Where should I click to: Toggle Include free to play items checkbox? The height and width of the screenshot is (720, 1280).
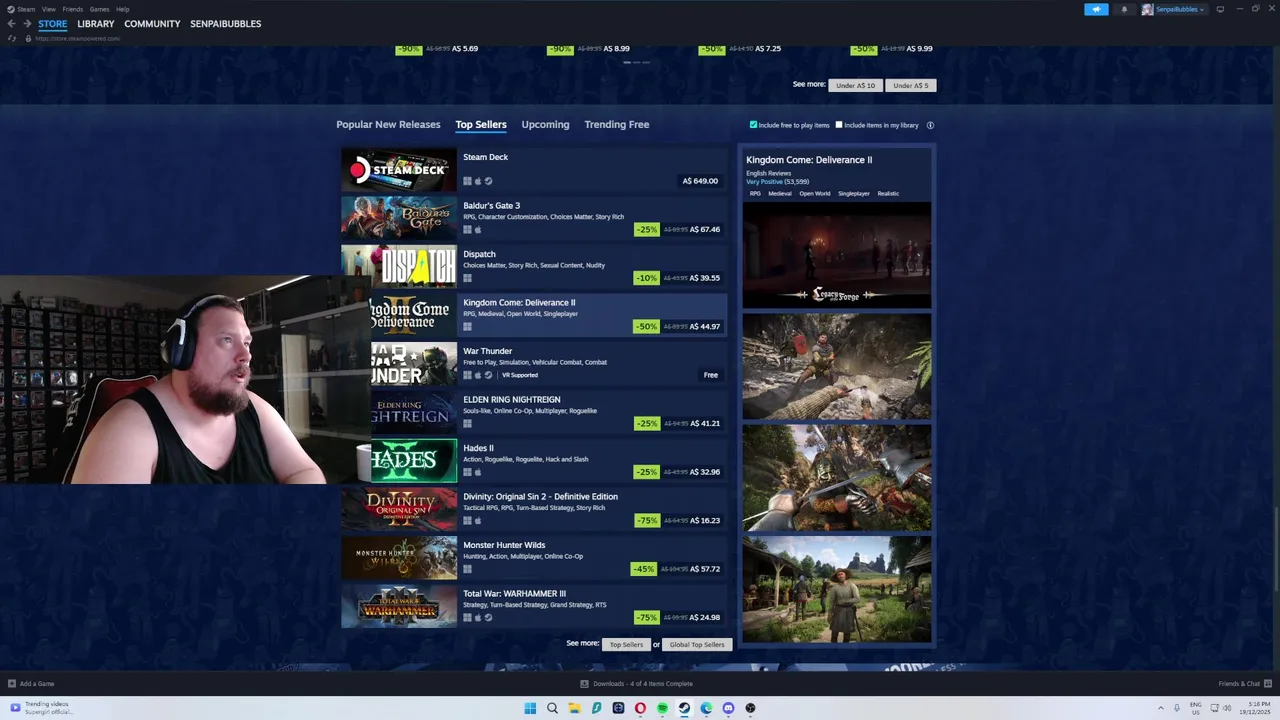[754, 125]
